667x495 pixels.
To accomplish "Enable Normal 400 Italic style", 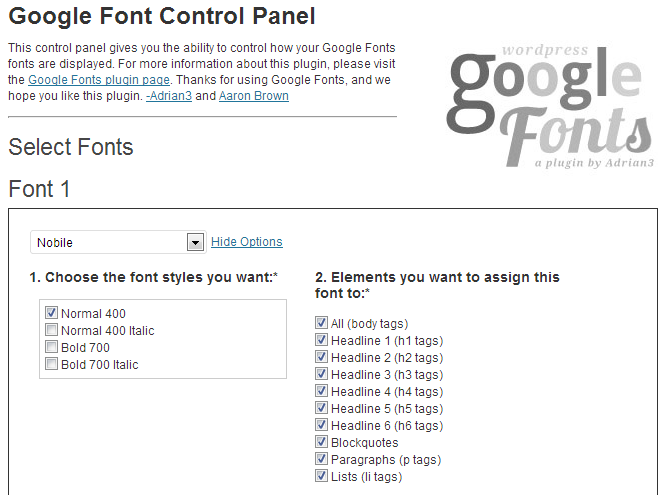I will (52, 331).
